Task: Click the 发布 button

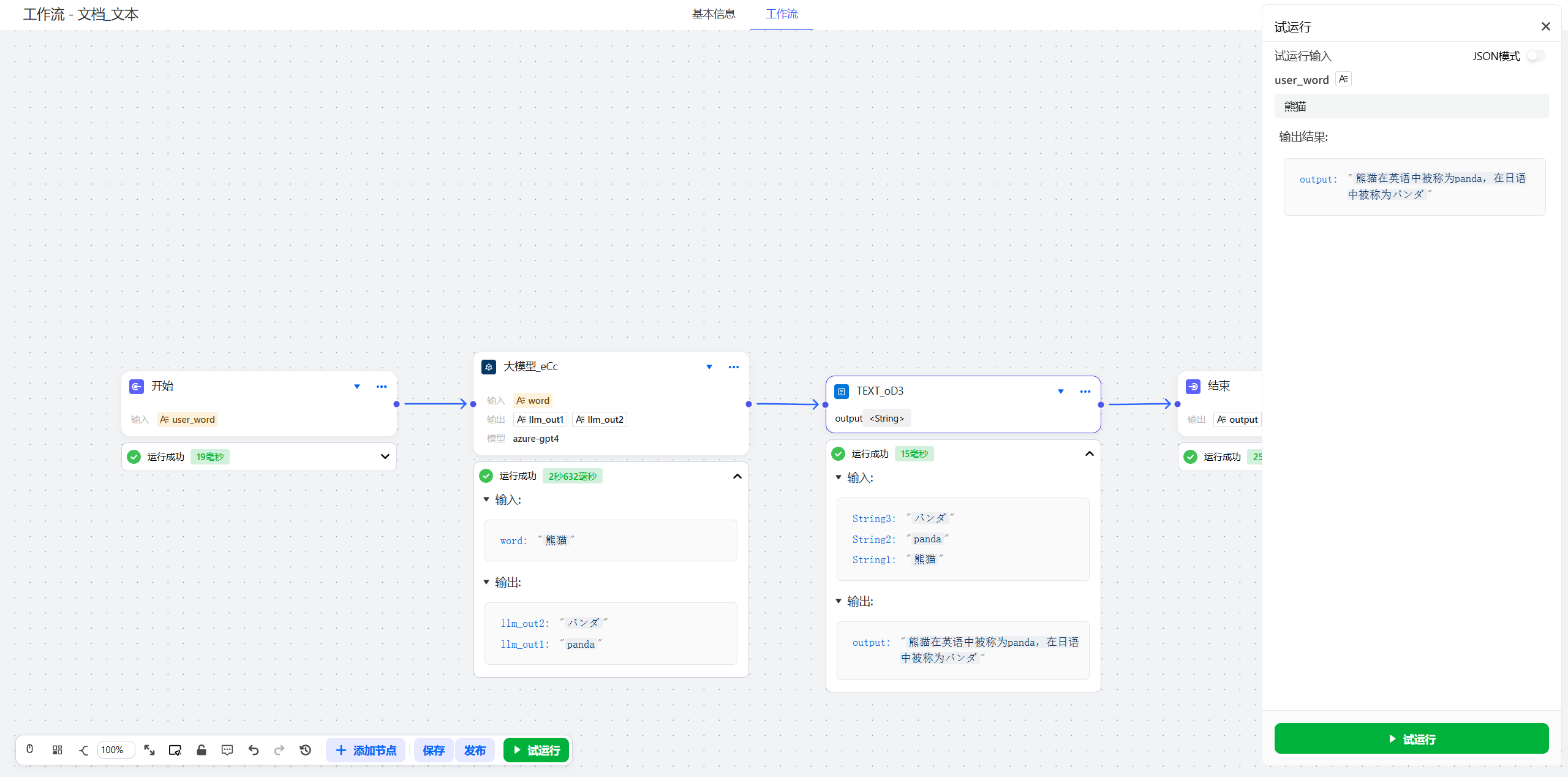Action: tap(474, 750)
